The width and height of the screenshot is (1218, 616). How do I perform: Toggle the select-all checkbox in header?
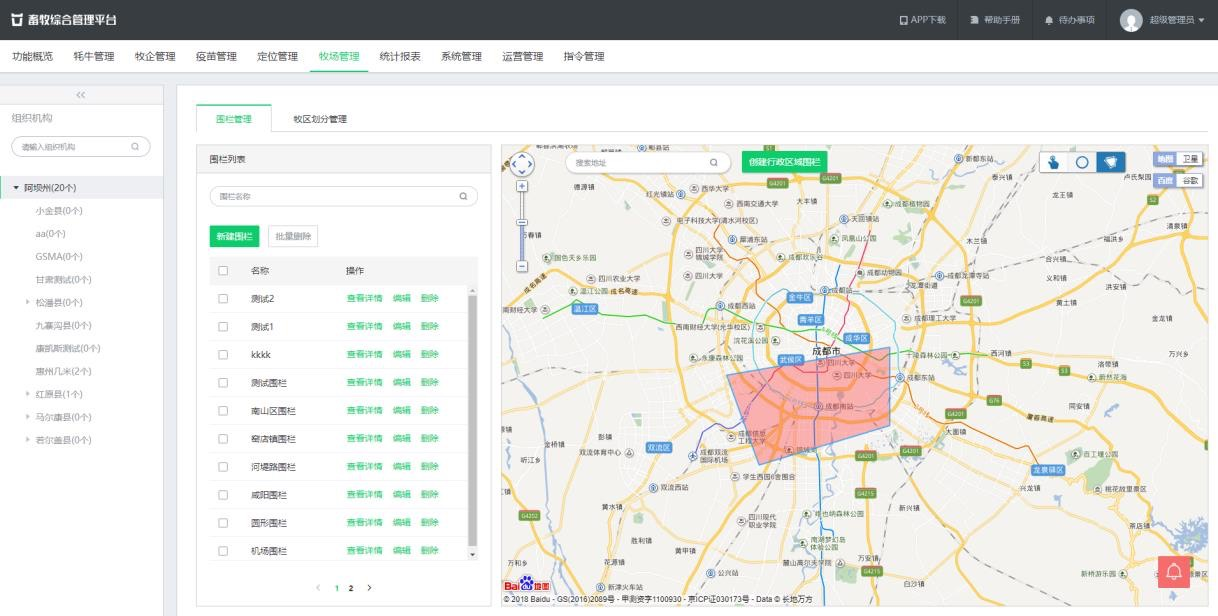point(223,271)
